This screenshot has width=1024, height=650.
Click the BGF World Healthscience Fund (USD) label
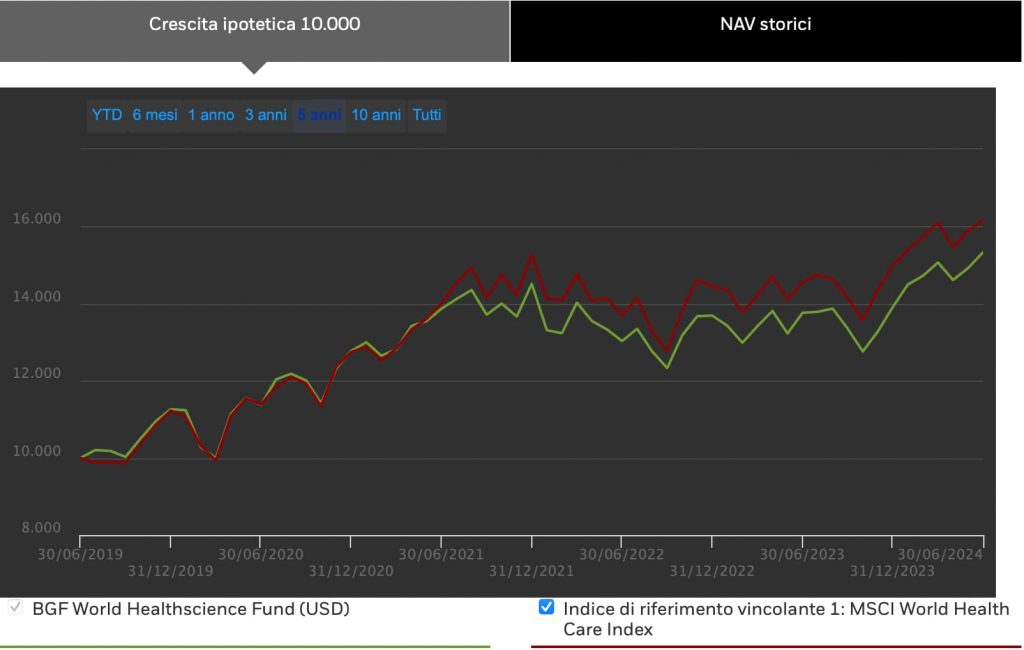[x=190, y=608]
